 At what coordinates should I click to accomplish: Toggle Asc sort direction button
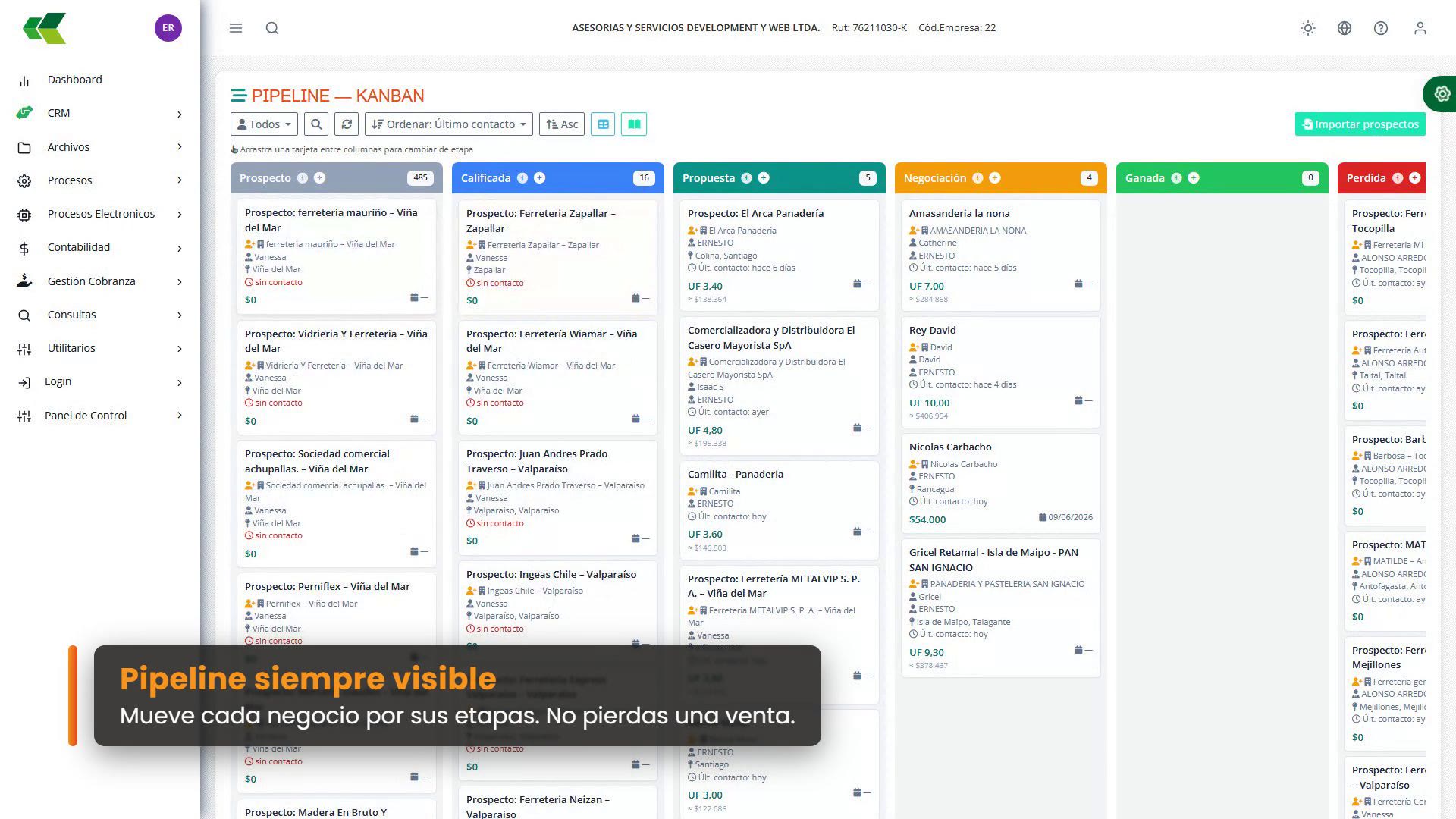pyautogui.click(x=562, y=124)
